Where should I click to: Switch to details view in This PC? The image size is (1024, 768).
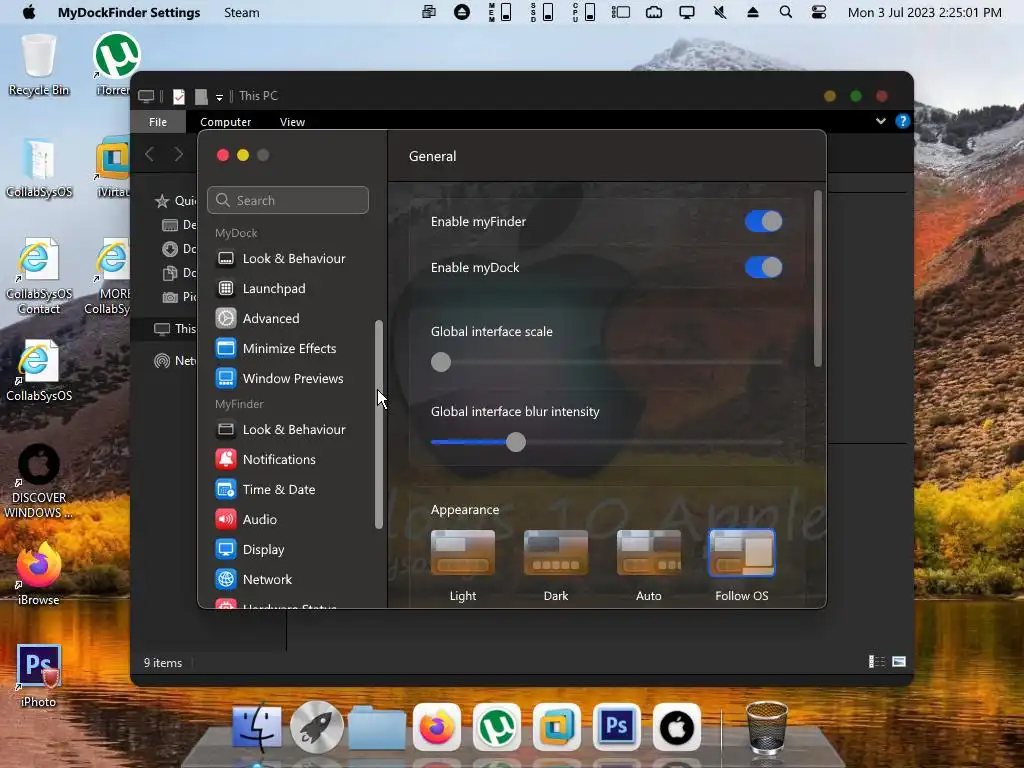[876, 662]
